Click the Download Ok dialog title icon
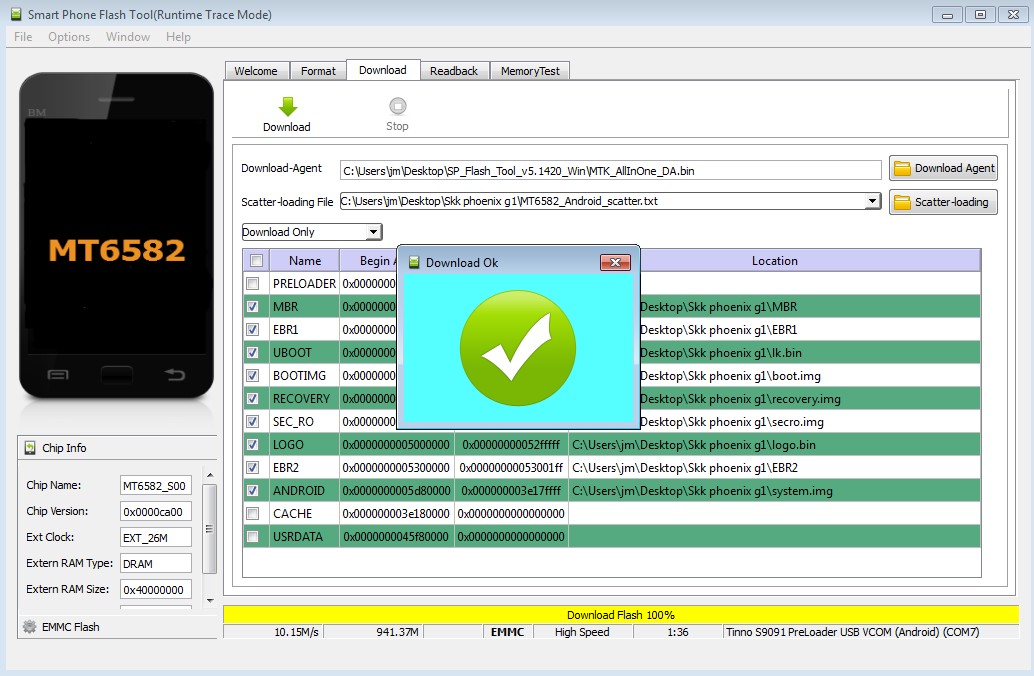 point(414,262)
